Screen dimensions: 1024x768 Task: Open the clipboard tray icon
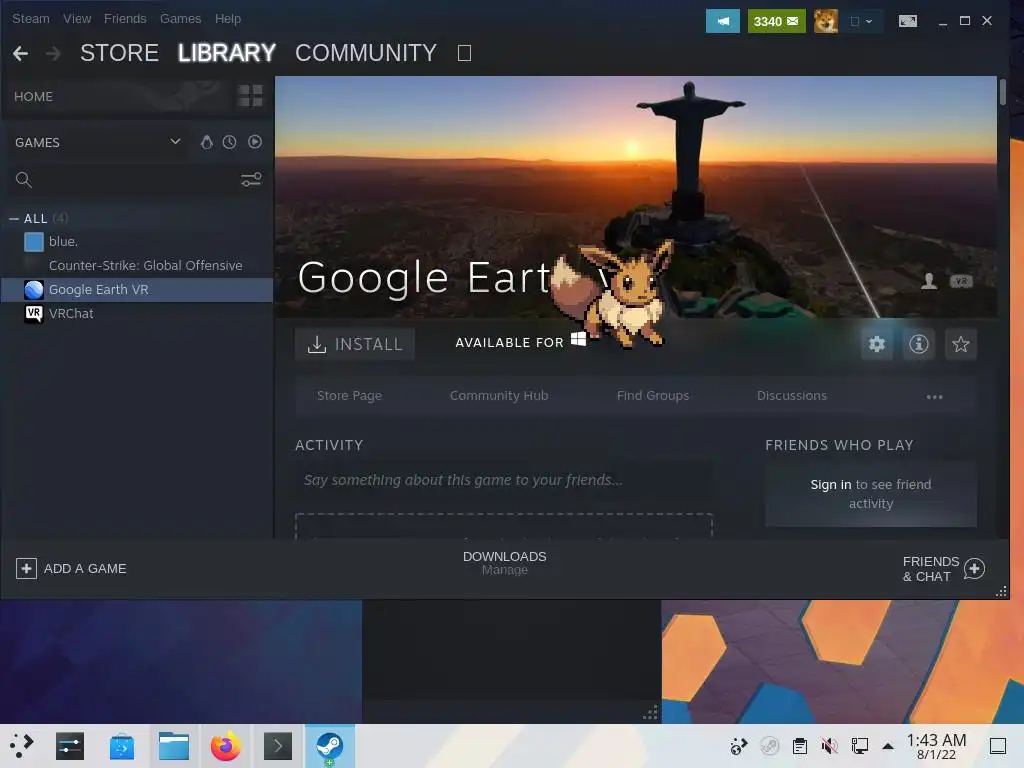[799, 746]
